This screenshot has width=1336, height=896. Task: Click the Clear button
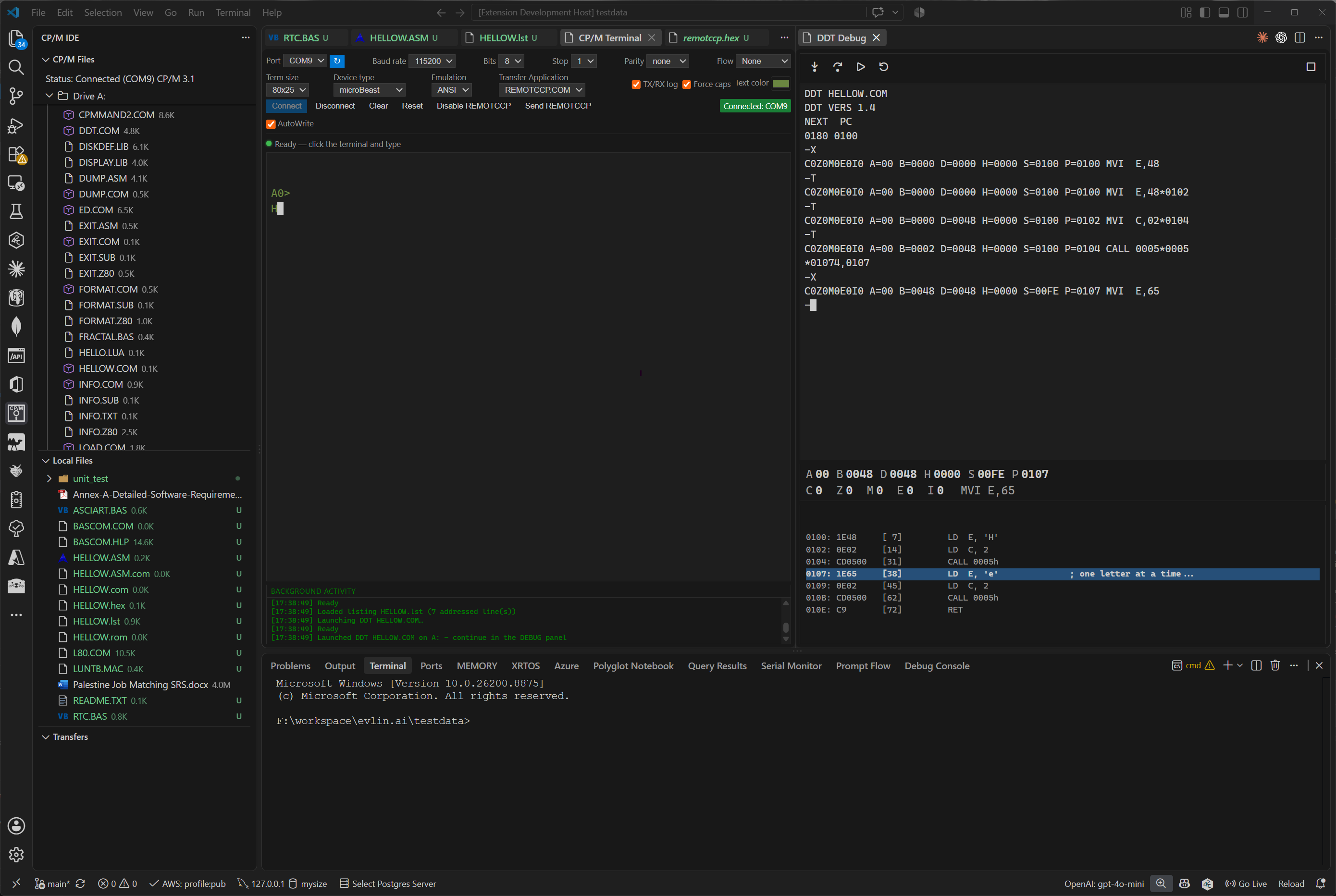click(x=378, y=106)
